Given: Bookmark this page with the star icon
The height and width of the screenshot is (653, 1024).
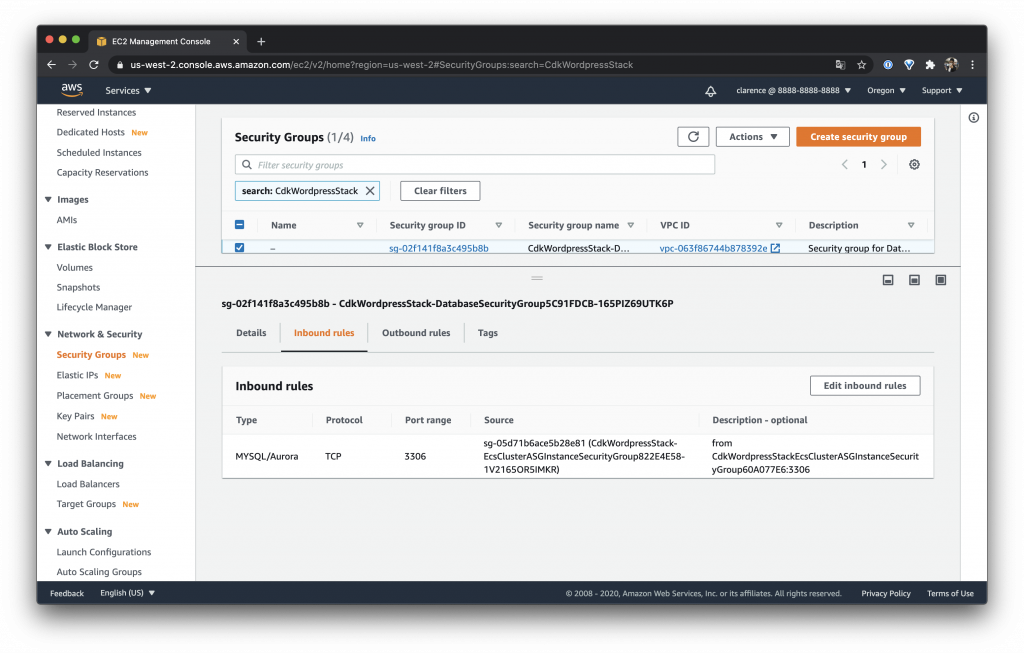Looking at the screenshot, I should tap(861, 65).
